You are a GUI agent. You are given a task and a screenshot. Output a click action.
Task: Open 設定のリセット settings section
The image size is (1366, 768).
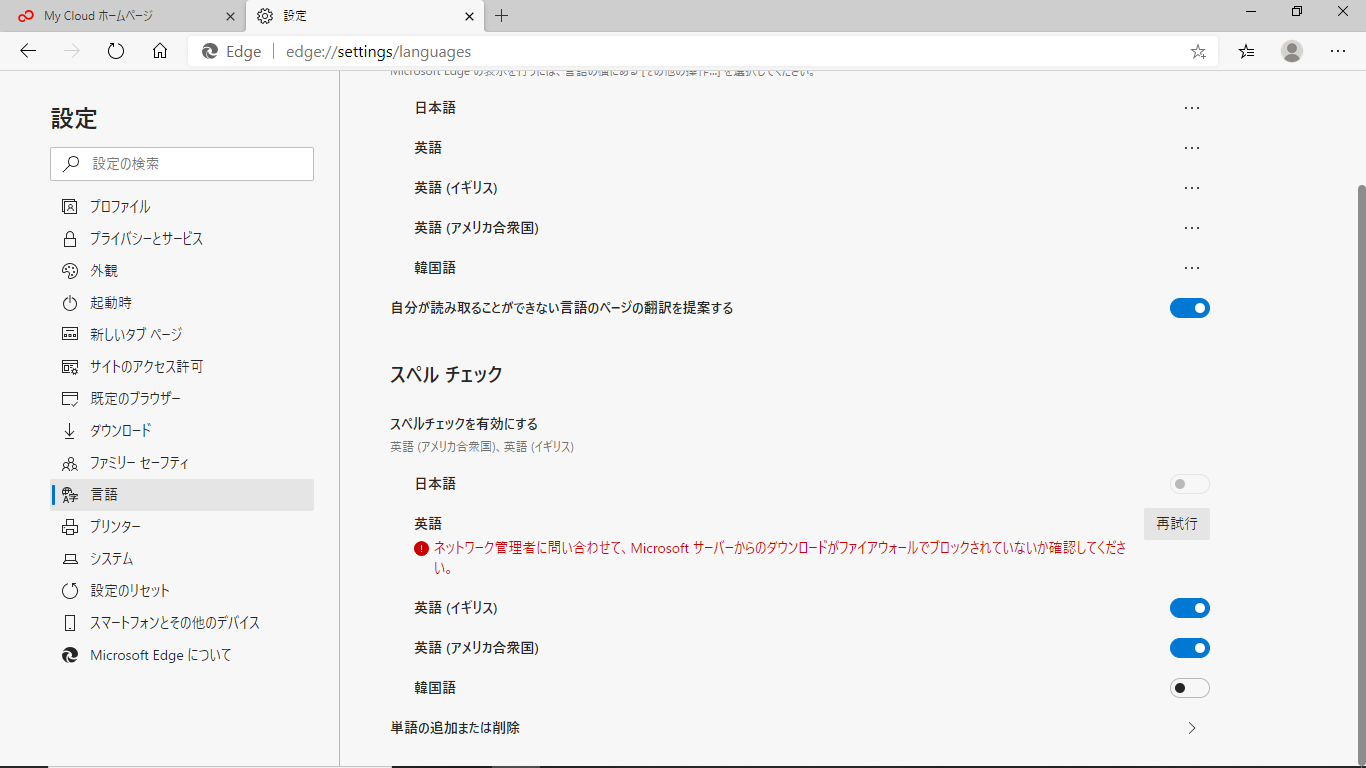pyautogui.click(x=182, y=590)
